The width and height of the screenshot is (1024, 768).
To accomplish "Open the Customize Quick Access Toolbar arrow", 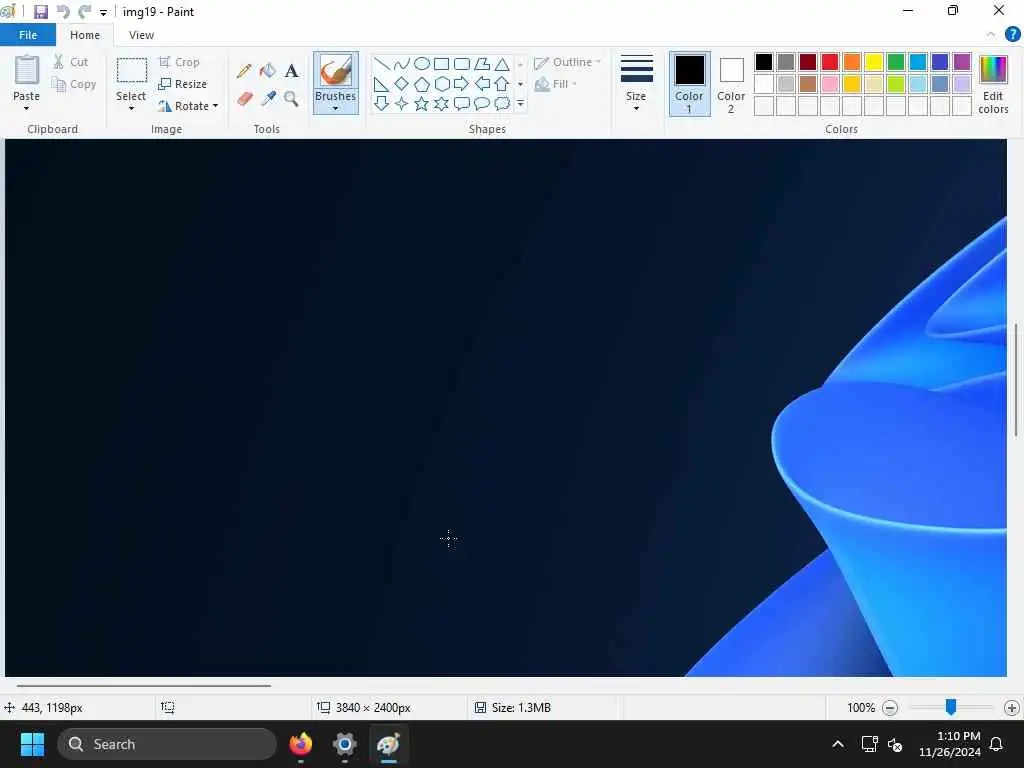I will [103, 12].
